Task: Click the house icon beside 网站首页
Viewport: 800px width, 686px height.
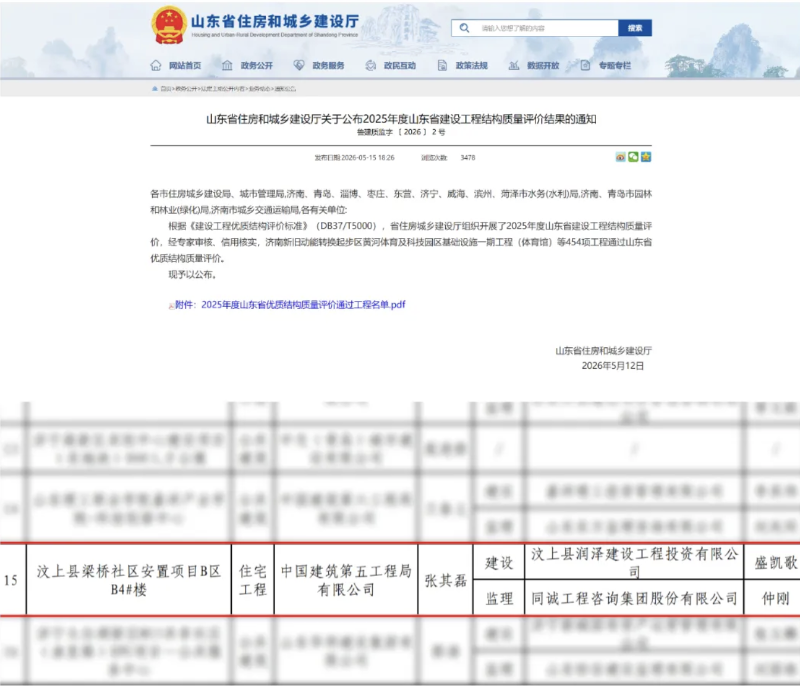Action: tap(156, 65)
